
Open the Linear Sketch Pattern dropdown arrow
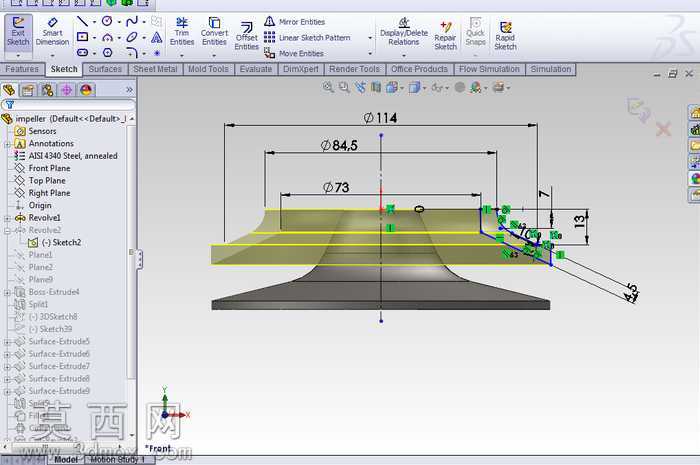click(370, 38)
